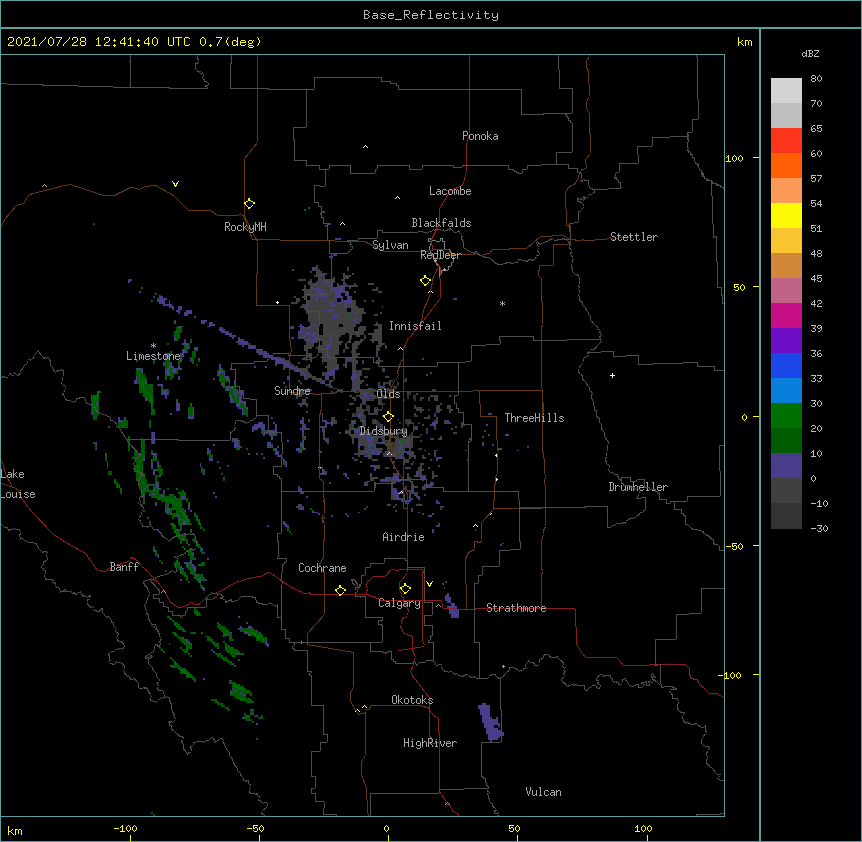Image resolution: width=862 pixels, height=842 pixels.
Task: Click the dBZ legend heading
Action: tap(810, 53)
